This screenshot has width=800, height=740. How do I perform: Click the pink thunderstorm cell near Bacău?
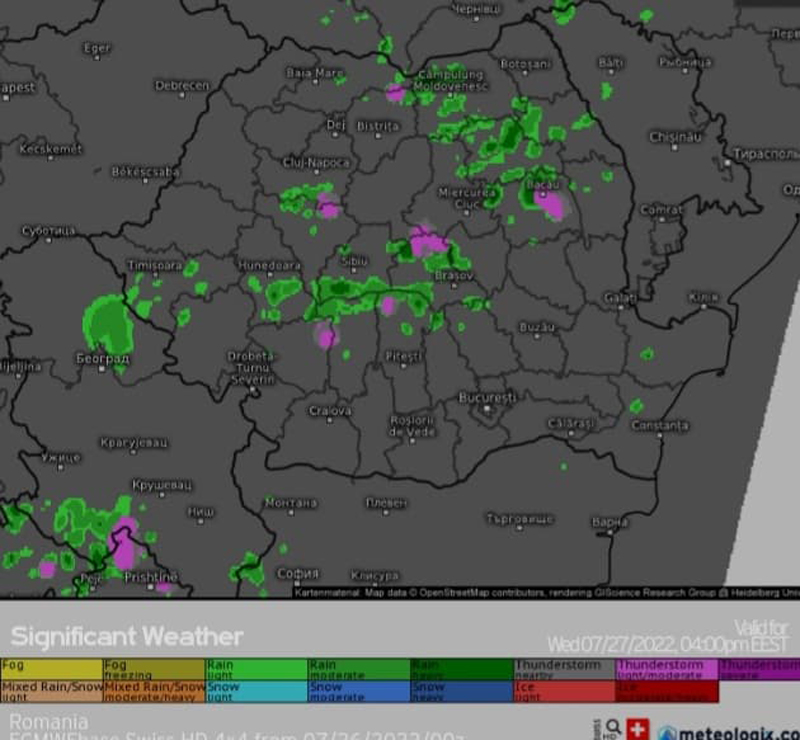pos(549,204)
